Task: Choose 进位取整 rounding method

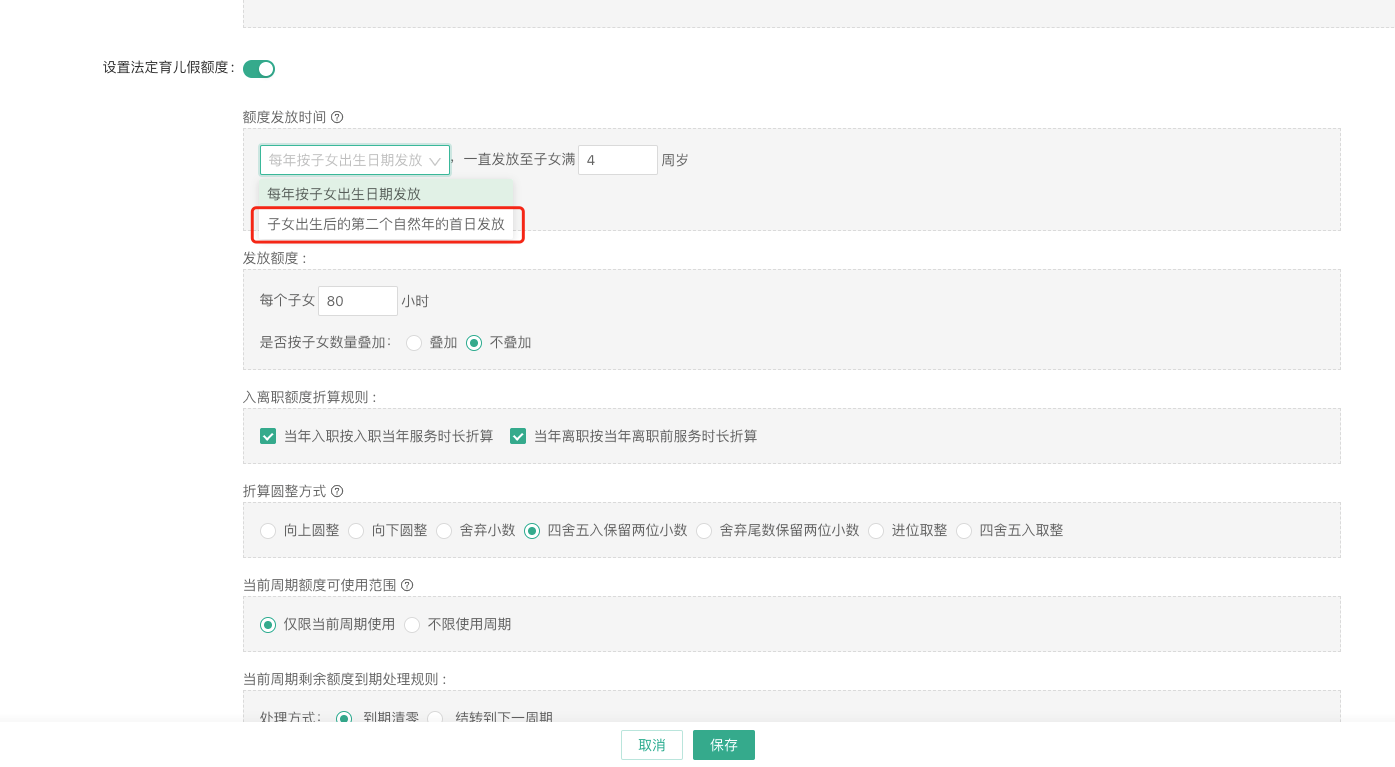Action: [x=876, y=531]
